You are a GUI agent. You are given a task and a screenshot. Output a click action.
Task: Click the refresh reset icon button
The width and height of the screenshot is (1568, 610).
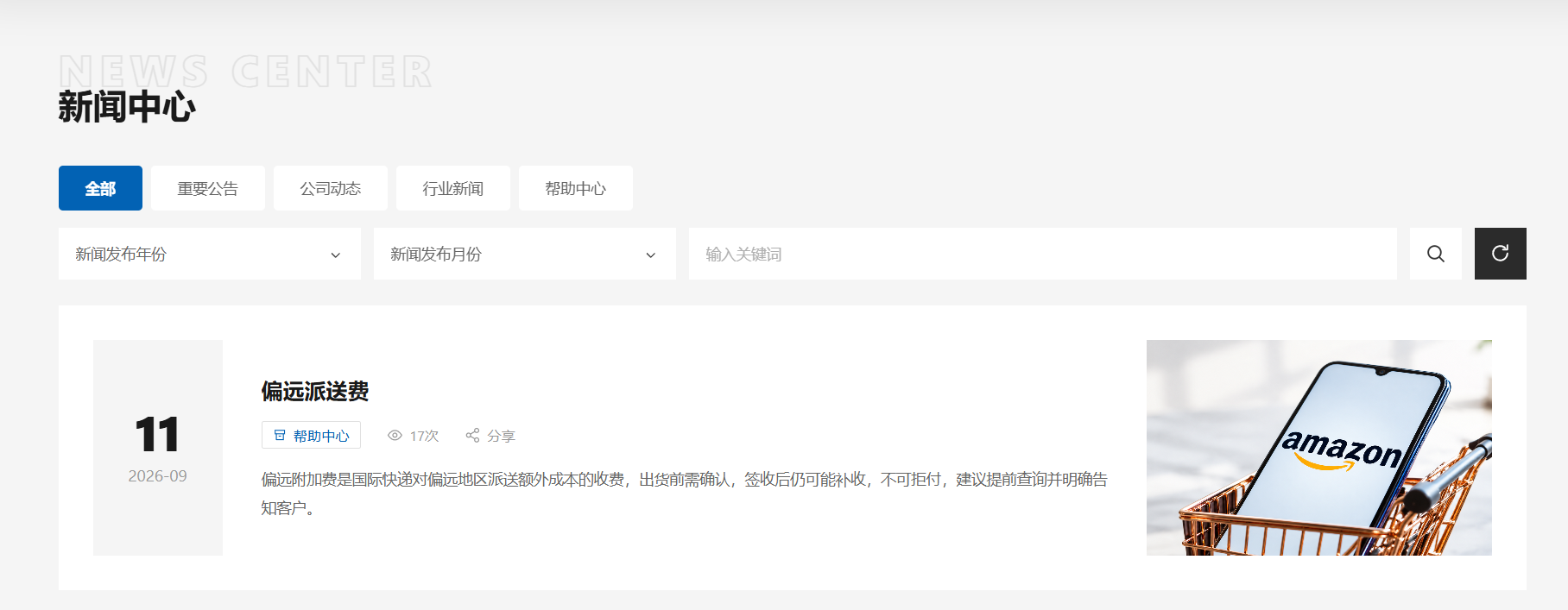[1500, 254]
